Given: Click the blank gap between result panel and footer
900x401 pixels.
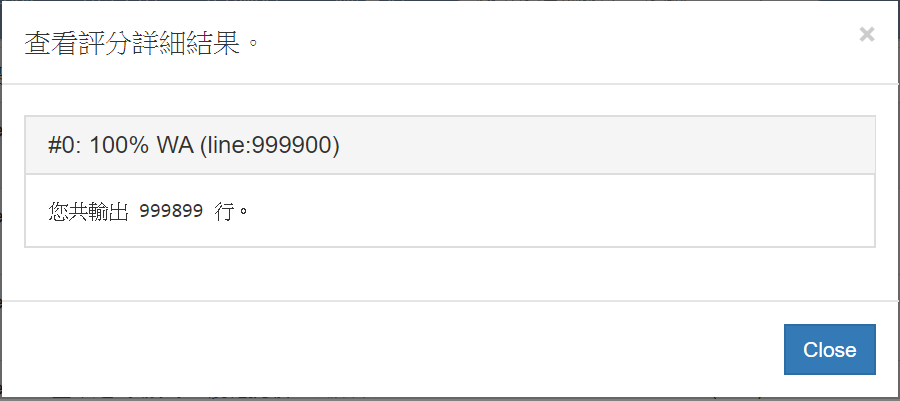Looking at the screenshot, I should click(450, 273).
